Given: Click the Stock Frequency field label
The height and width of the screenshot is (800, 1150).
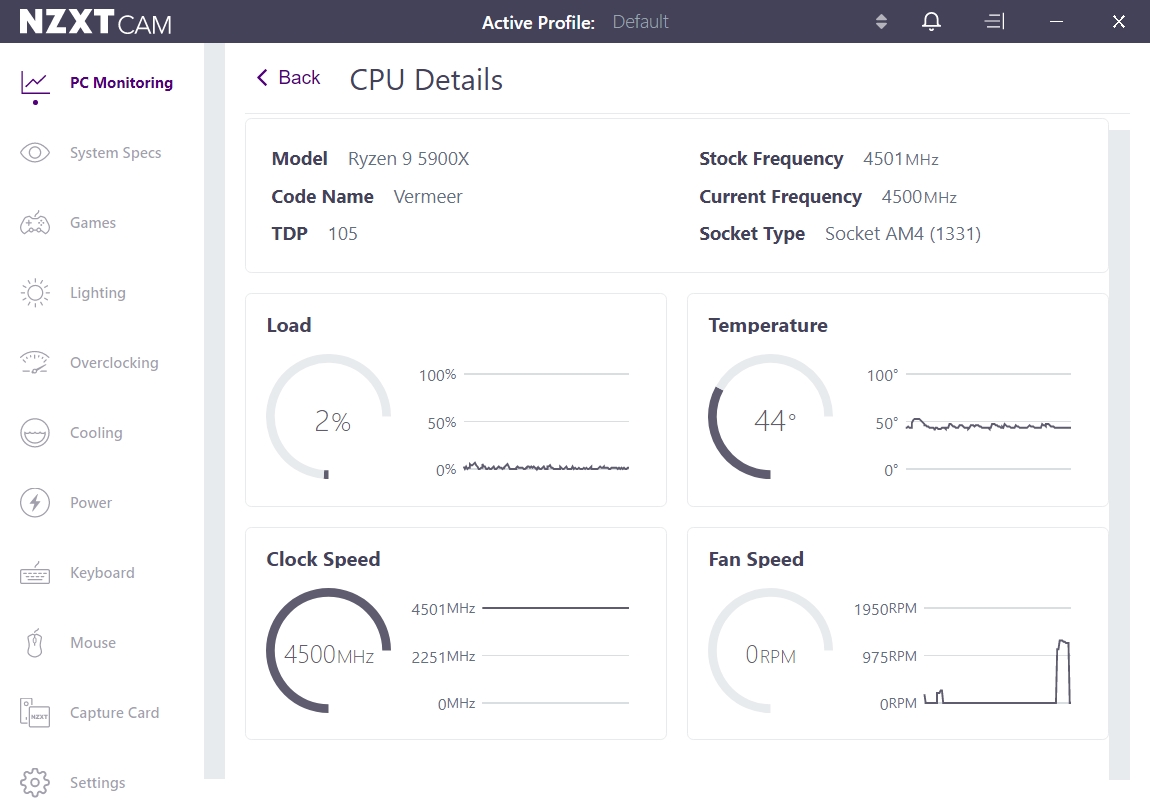Looking at the screenshot, I should [771, 159].
